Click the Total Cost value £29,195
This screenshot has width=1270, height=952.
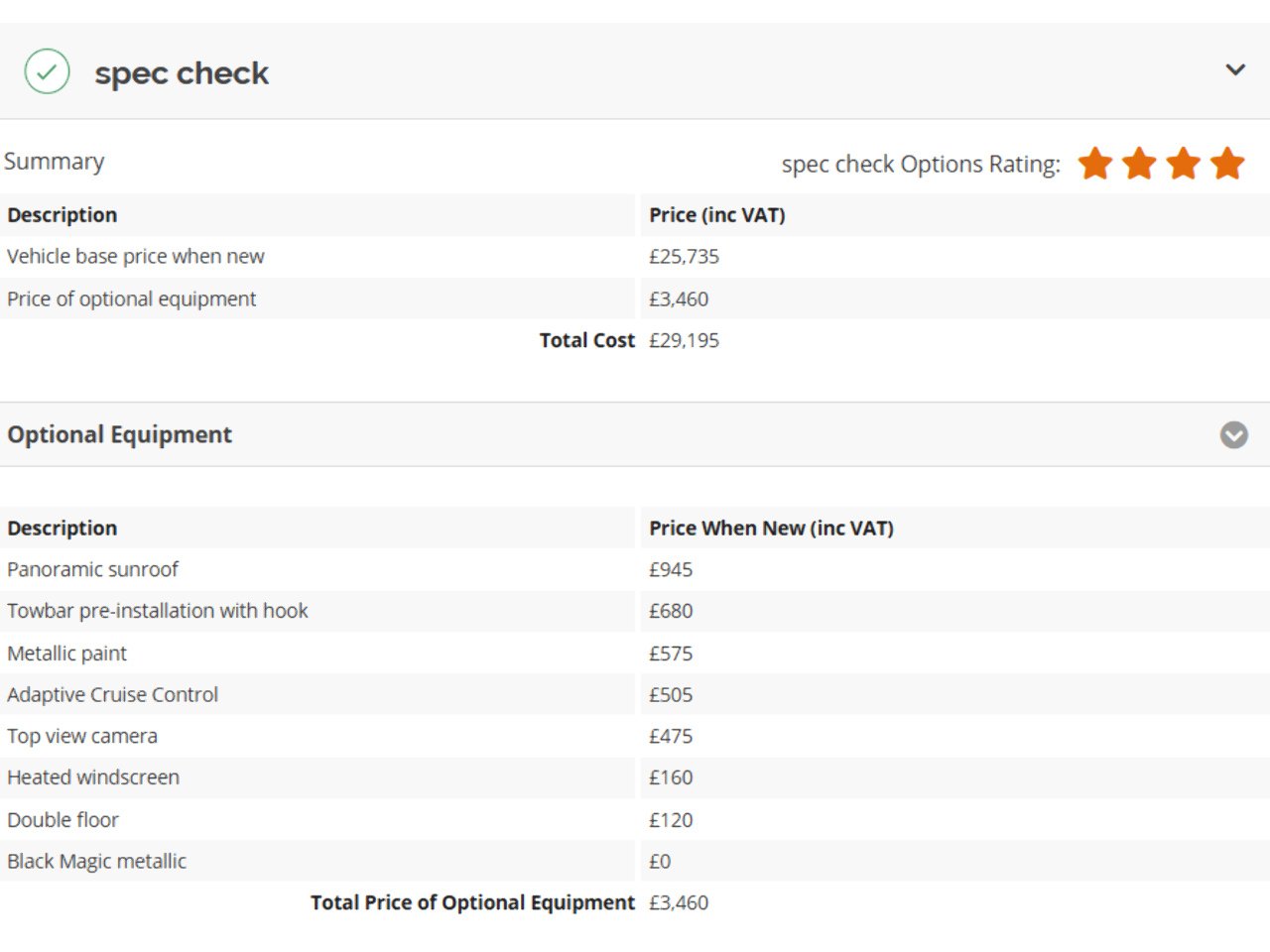tap(684, 340)
